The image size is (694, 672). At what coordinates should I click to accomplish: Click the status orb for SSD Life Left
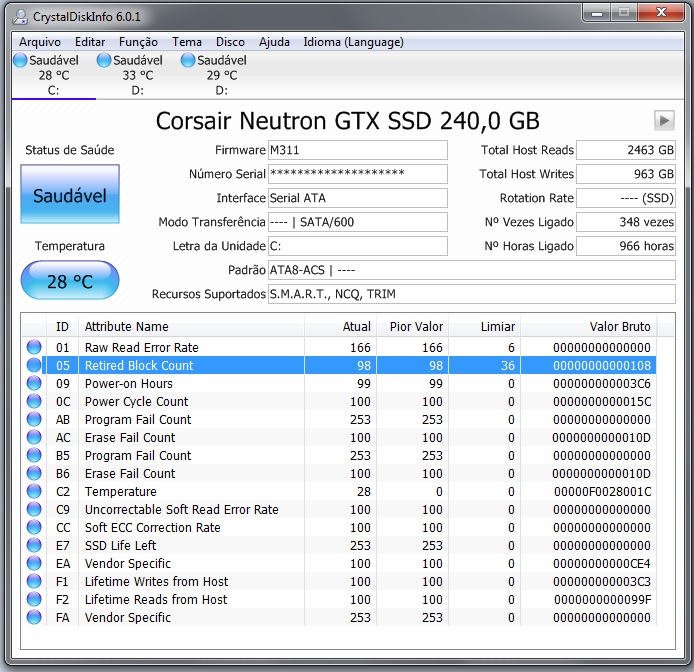click(x=34, y=545)
